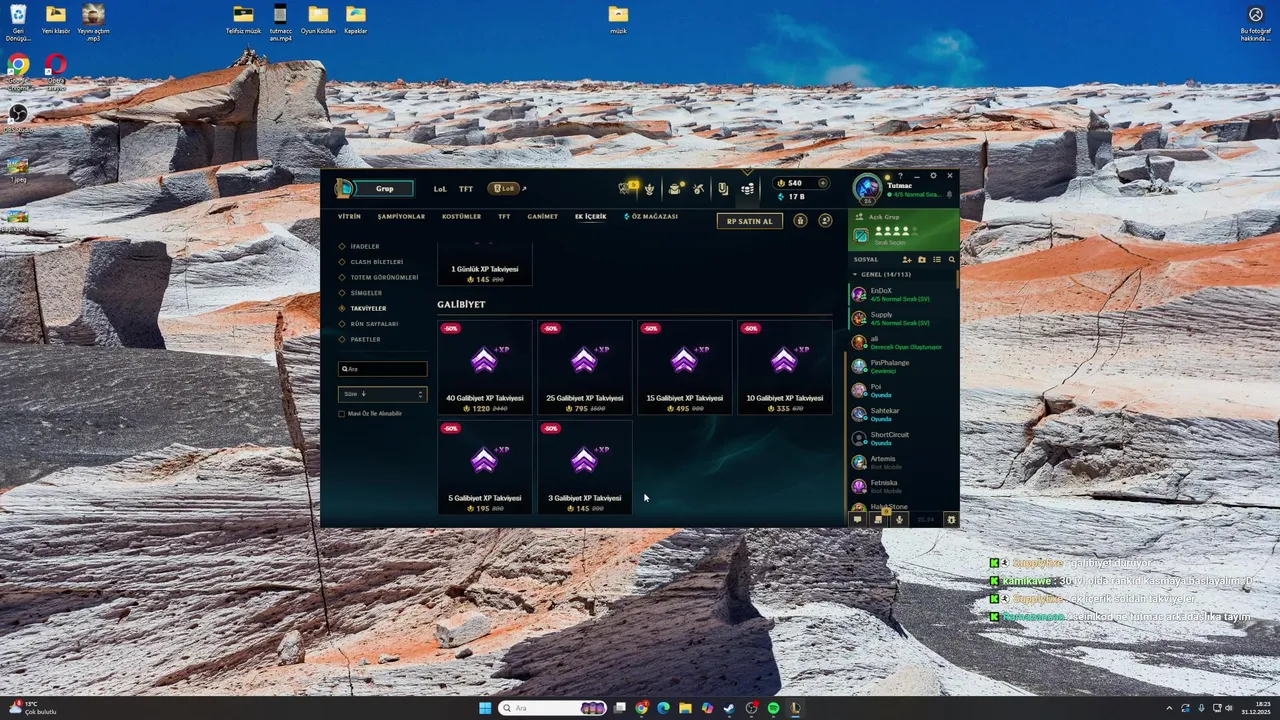Select the İFADELER sidebar category
This screenshot has width=1280, height=720.
[x=365, y=246]
